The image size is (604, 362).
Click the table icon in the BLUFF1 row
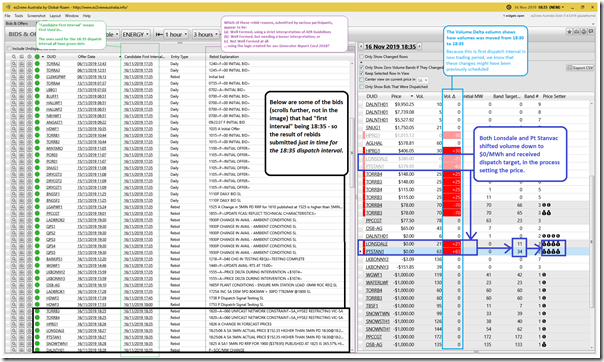tap(22, 96)
